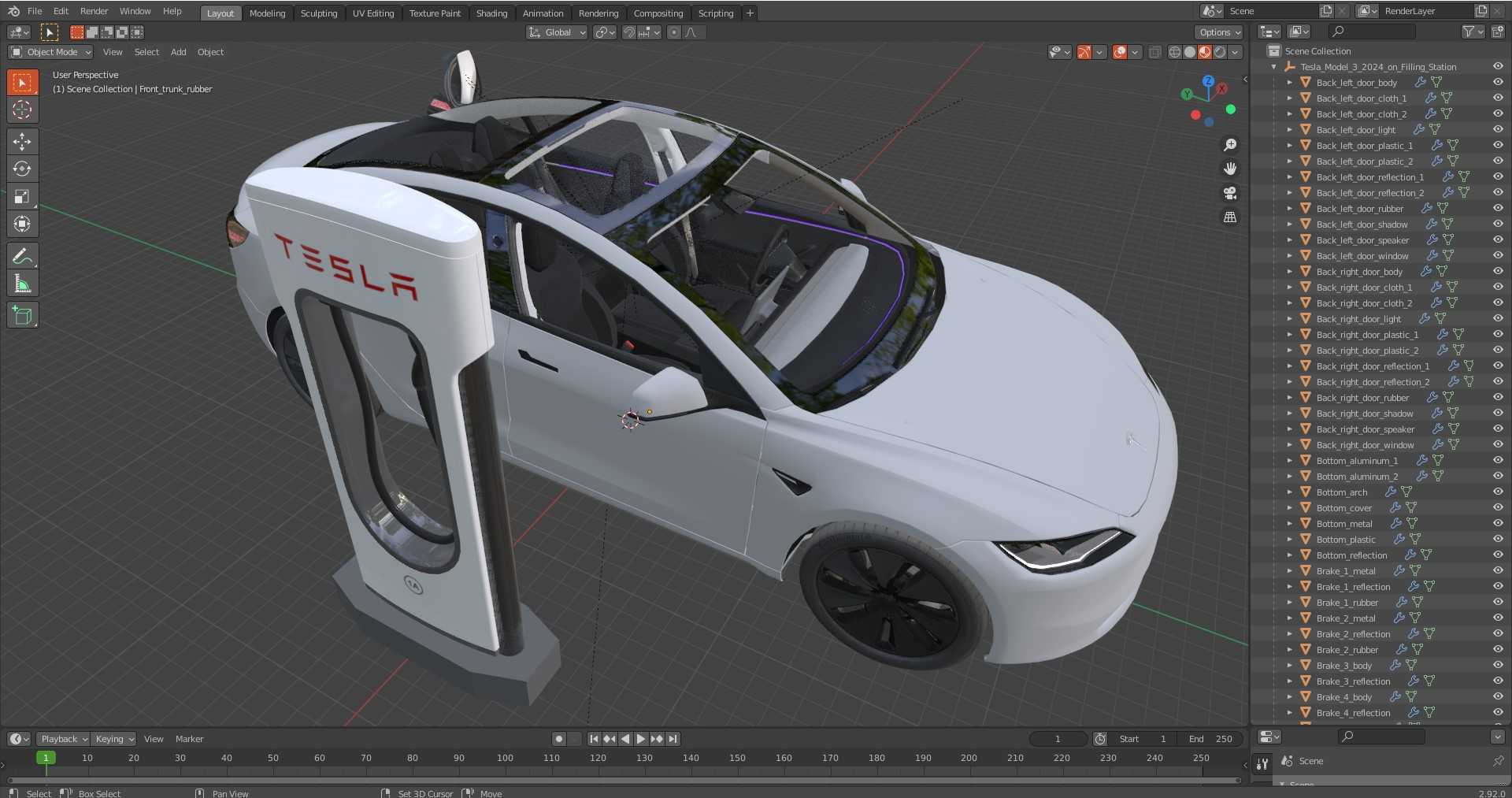Screen dimensions: 1512x798
Task: Select the Measure tool
Action: [x=22, y=284]
